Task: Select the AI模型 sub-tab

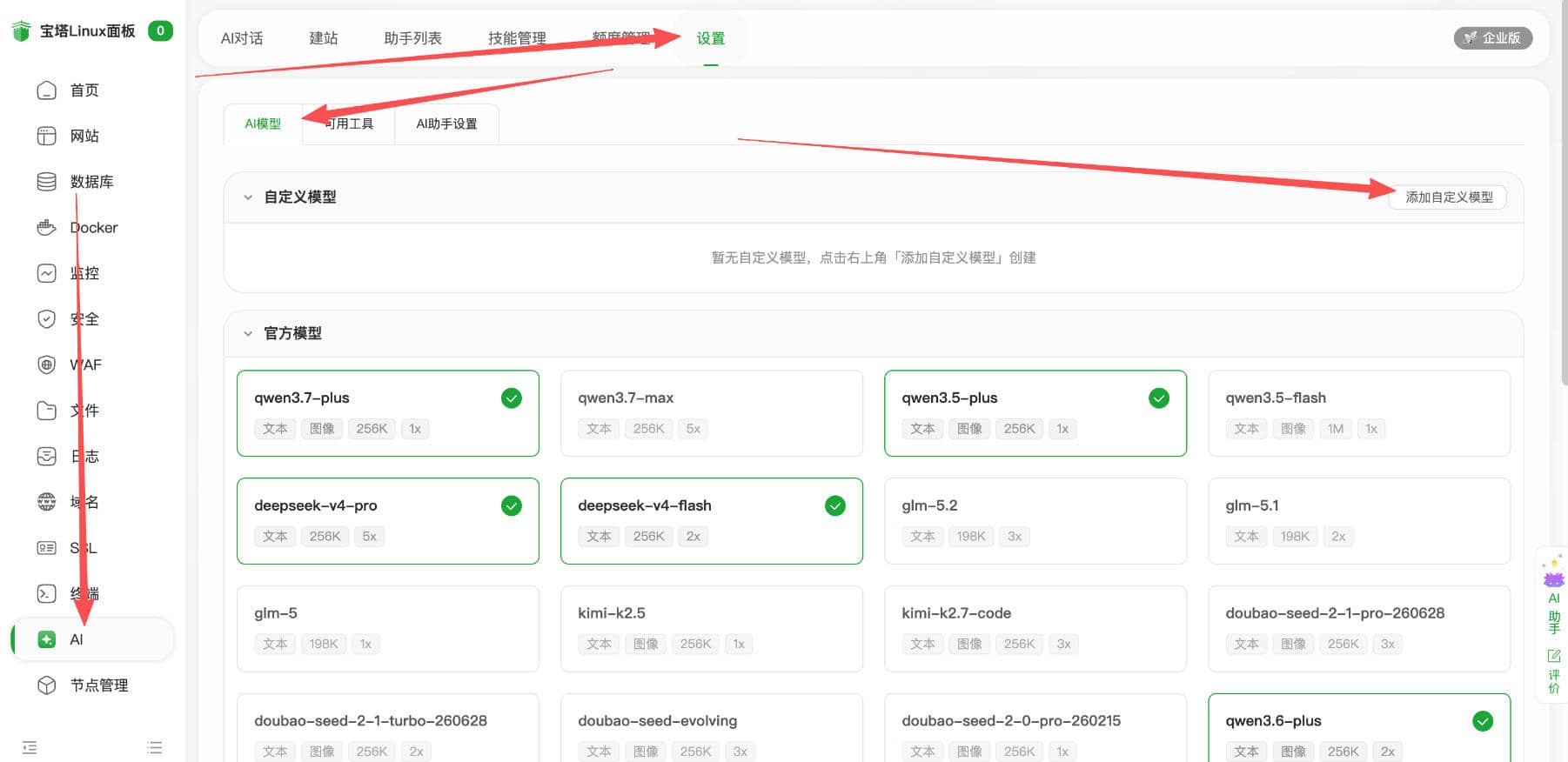Action: (263, 124)
